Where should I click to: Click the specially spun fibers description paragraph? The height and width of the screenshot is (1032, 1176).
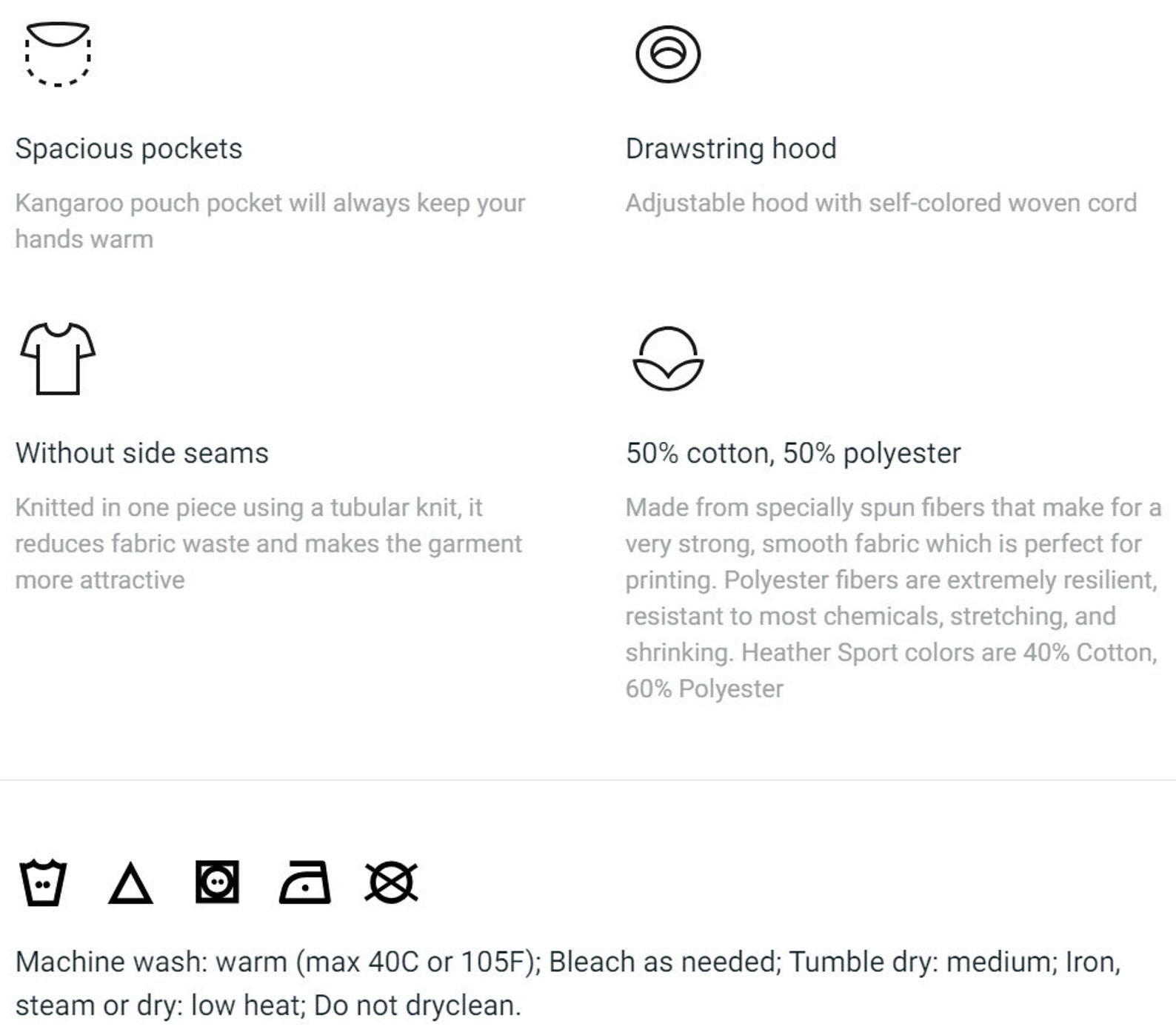click(x=894, y=598)
